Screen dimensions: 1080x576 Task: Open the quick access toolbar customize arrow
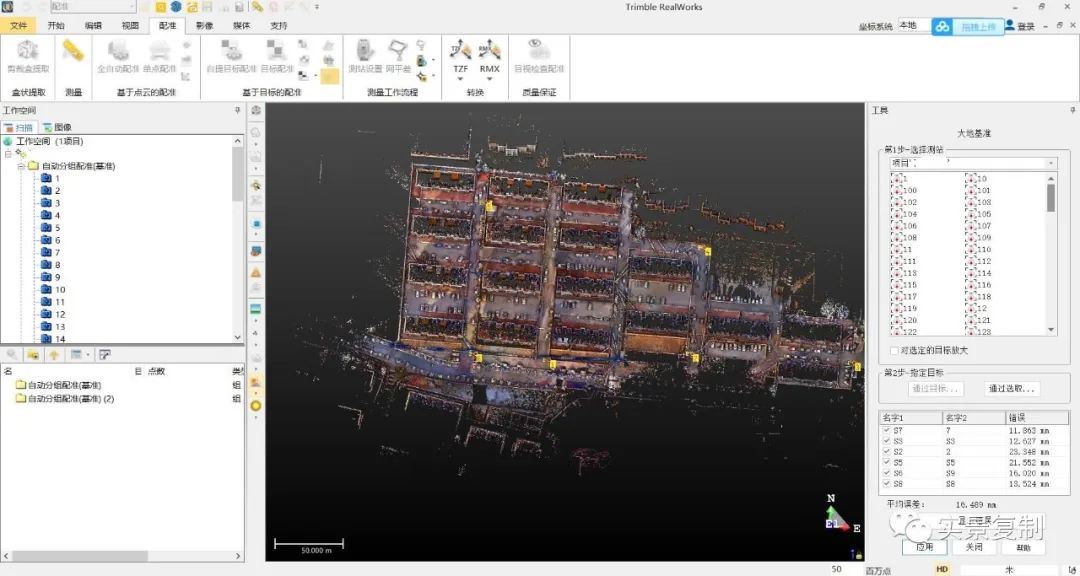click(317, 7)
